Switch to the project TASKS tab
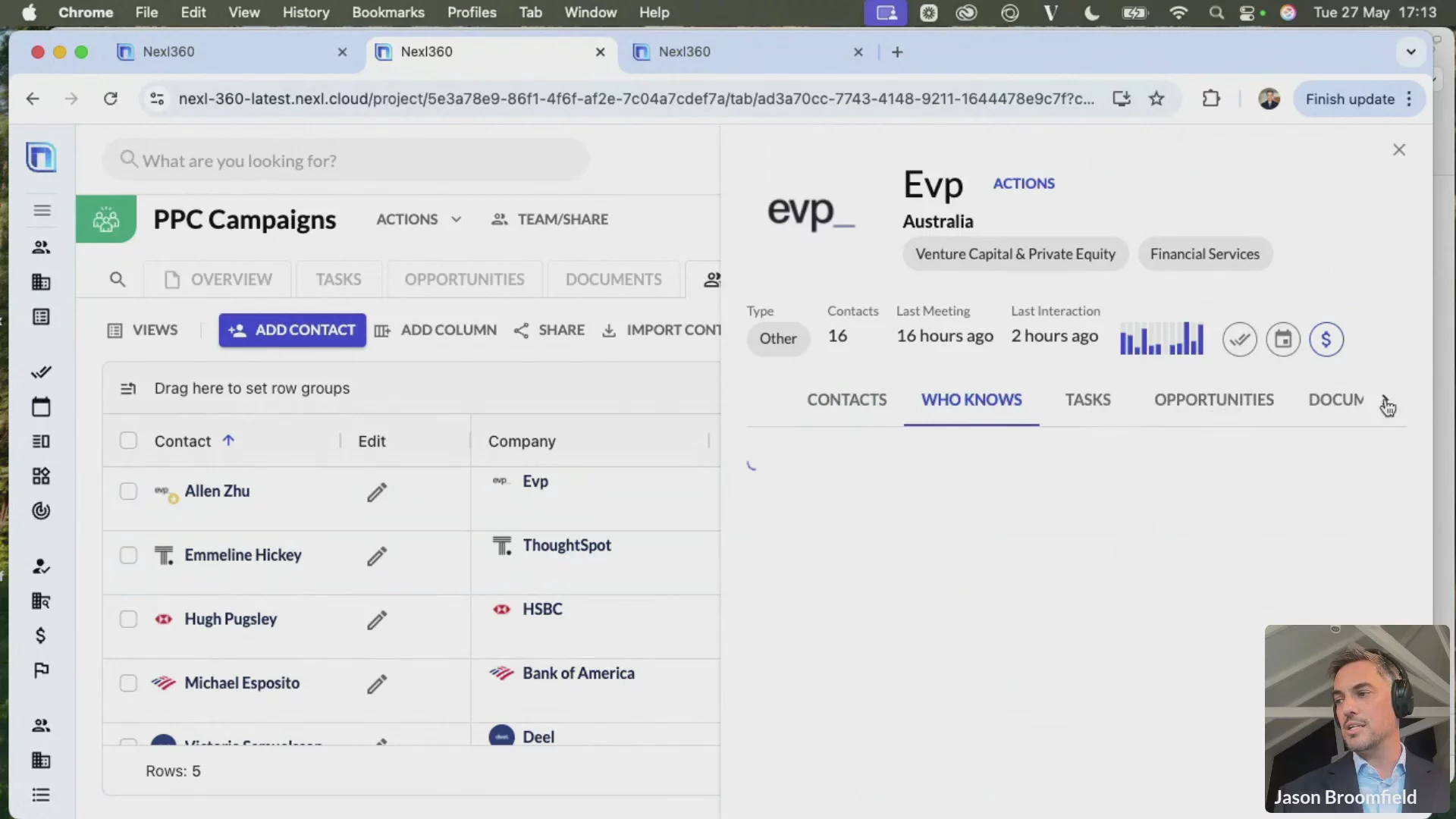The width and height of the screenshot is (1456, 819). [x=338, y=280]
